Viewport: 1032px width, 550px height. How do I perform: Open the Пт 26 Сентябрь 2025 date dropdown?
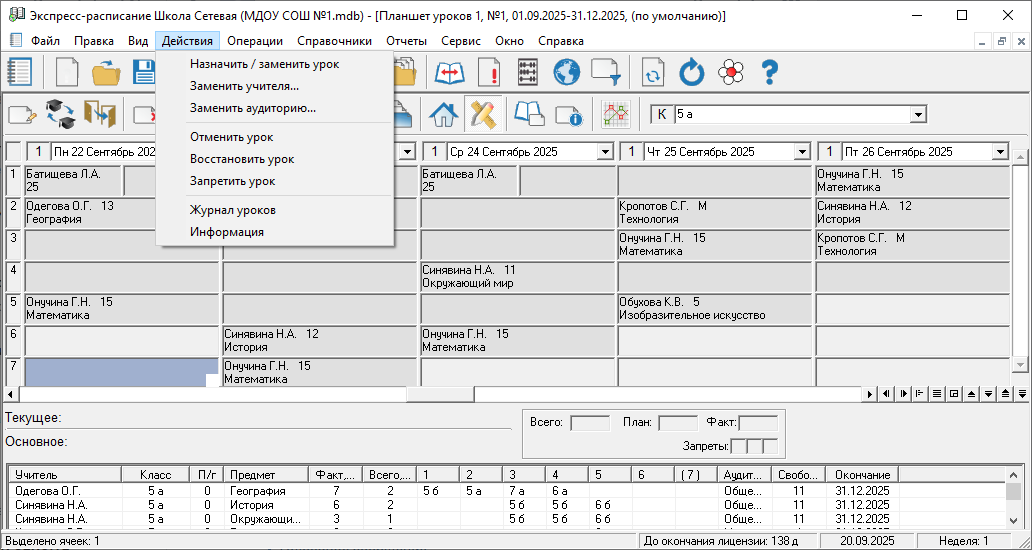click(1000, 152)
